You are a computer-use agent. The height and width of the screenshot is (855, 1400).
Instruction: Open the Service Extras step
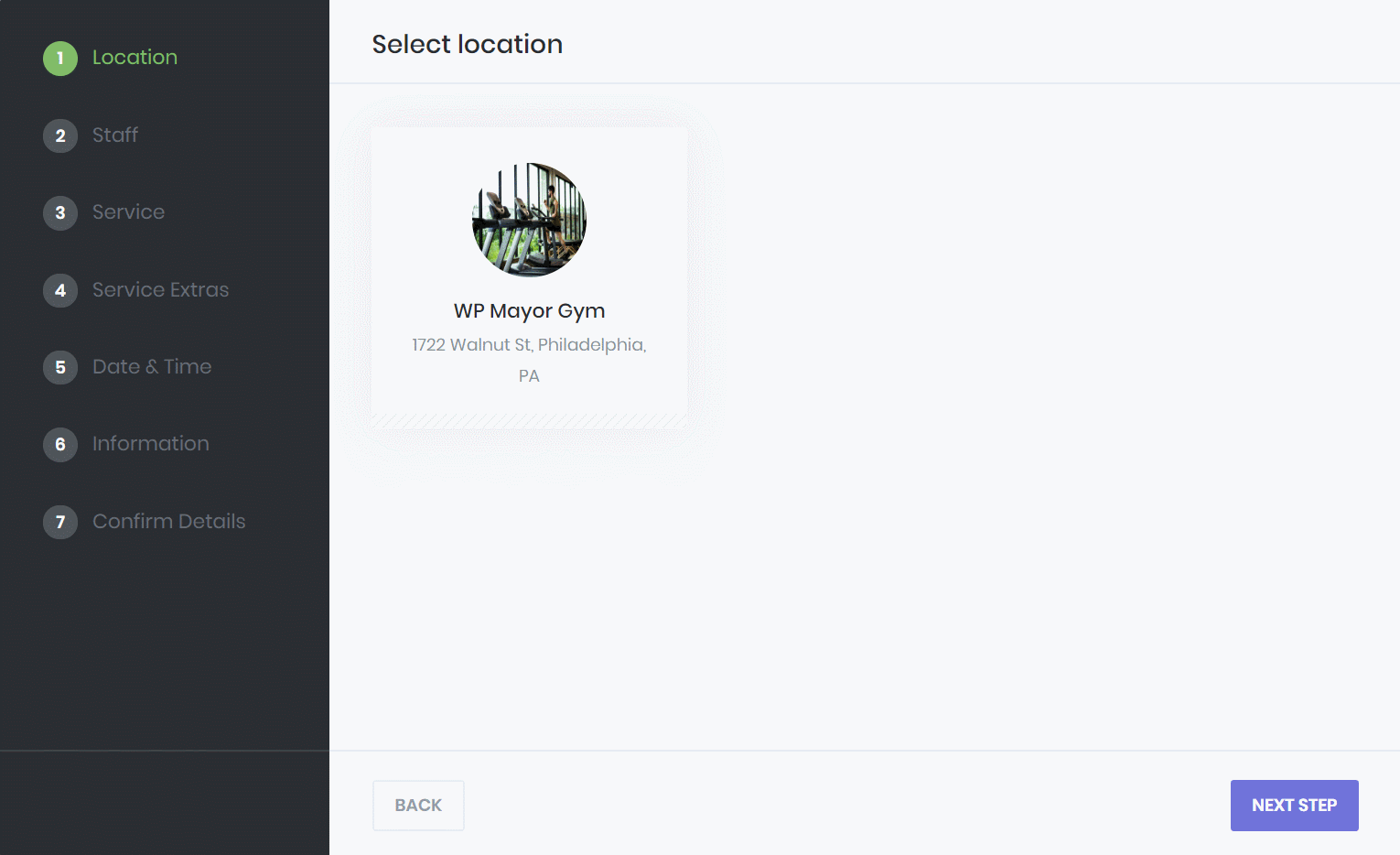pos(160,289)
